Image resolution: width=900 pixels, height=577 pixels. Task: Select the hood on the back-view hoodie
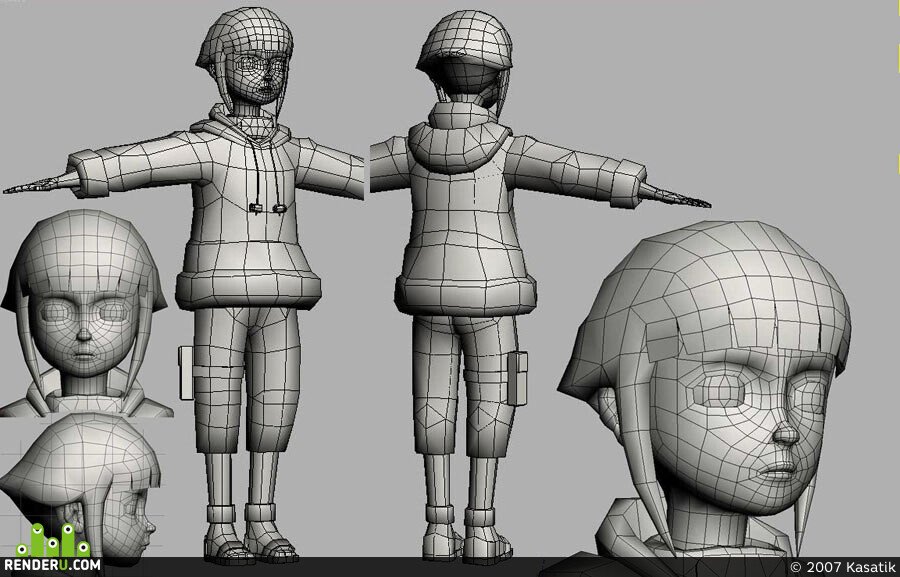click(458, 144)
